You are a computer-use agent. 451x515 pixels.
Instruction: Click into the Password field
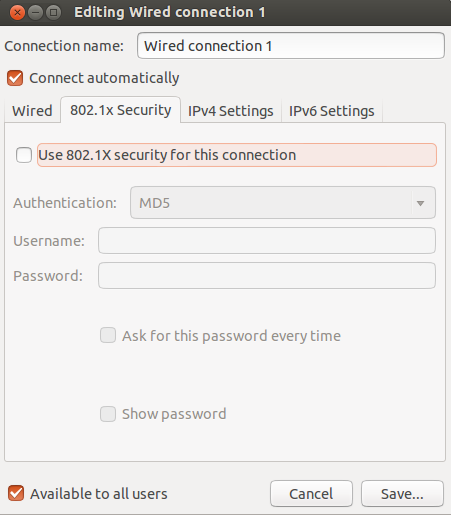[x=267, y=276]
